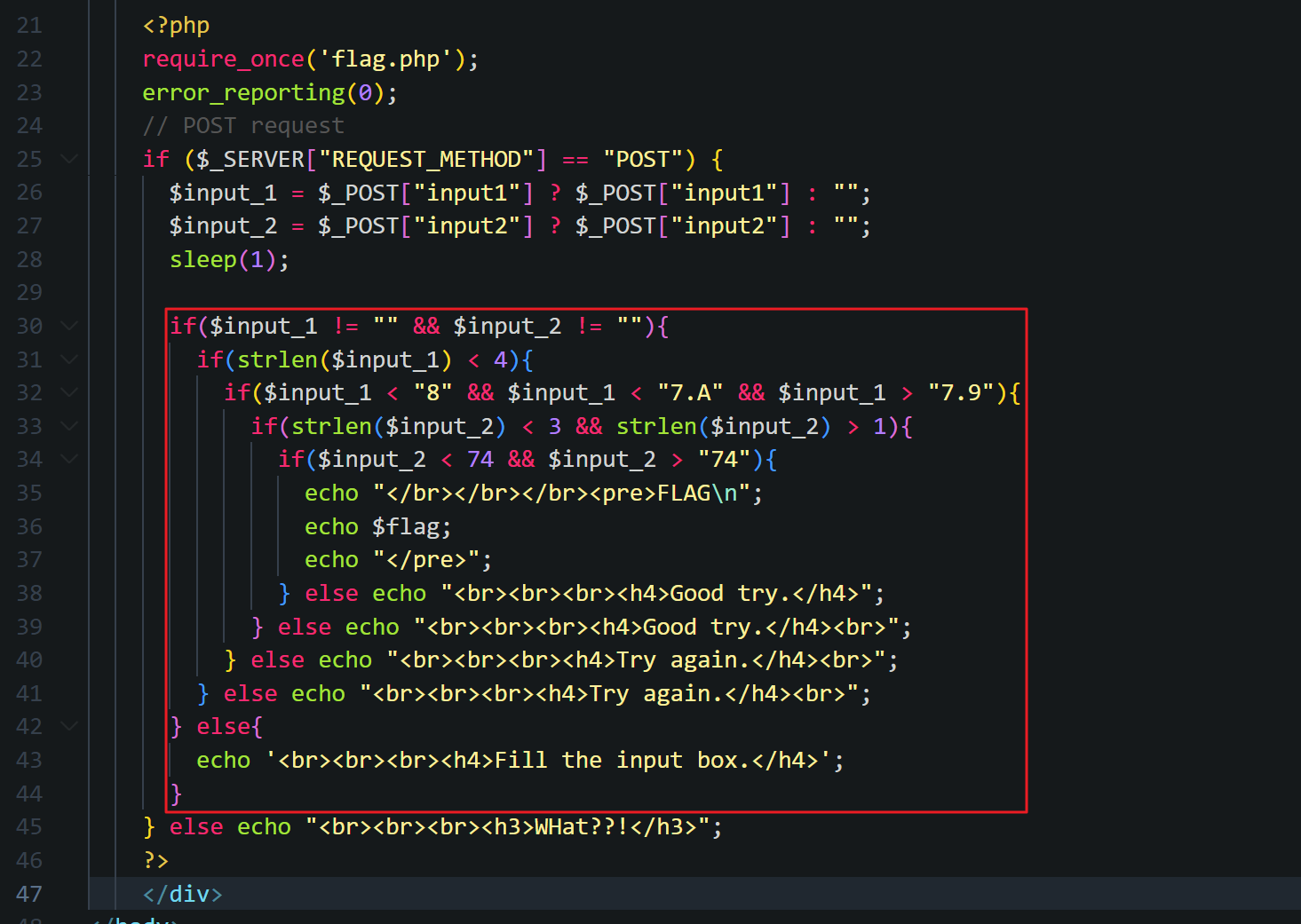The image size is (1301, 924).
Task: Collapse the fold chevron at line 25
Action: [68, 160]
